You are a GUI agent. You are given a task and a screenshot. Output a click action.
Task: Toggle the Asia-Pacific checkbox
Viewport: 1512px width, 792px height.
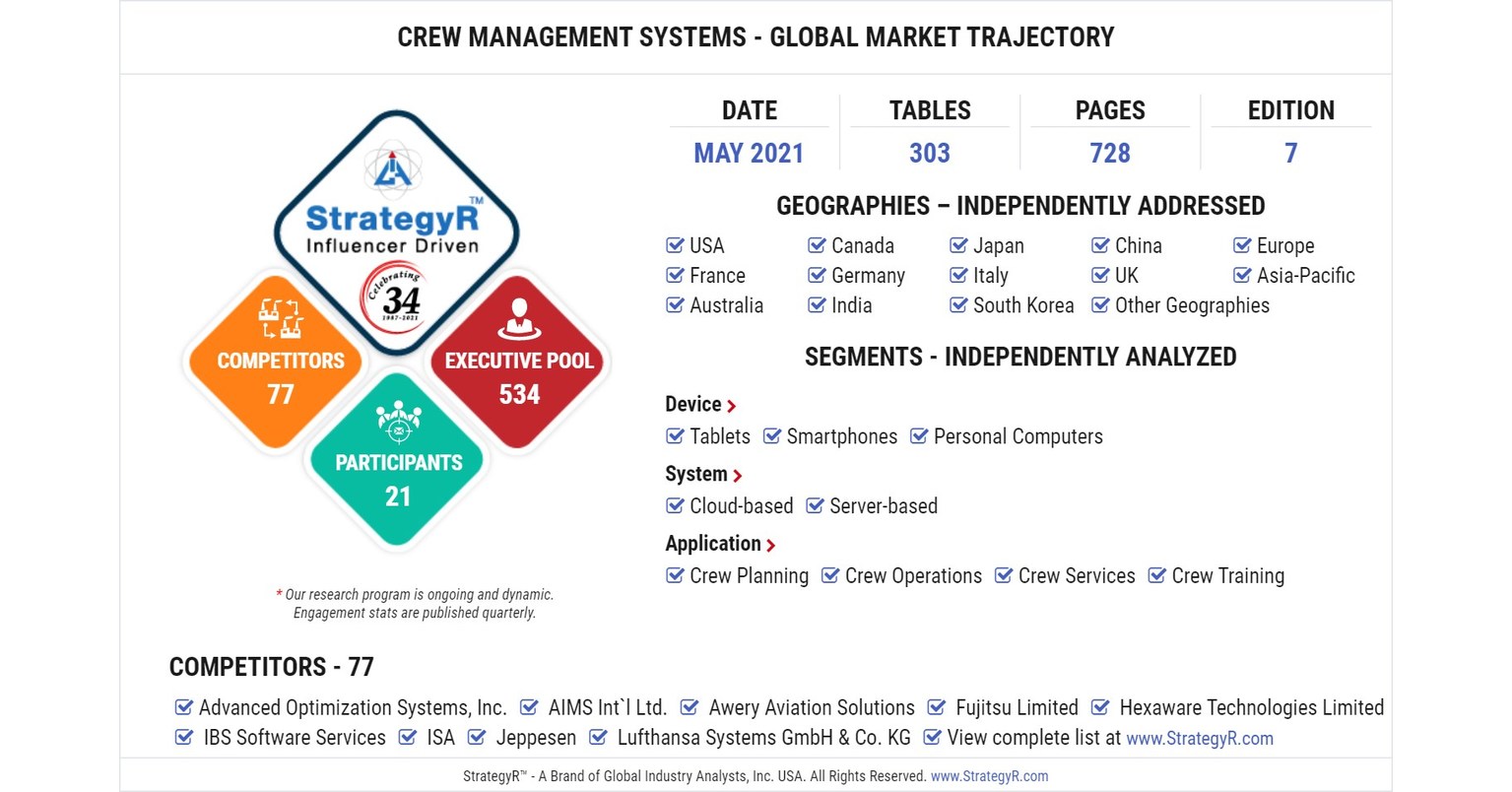tap(1242, 275)
